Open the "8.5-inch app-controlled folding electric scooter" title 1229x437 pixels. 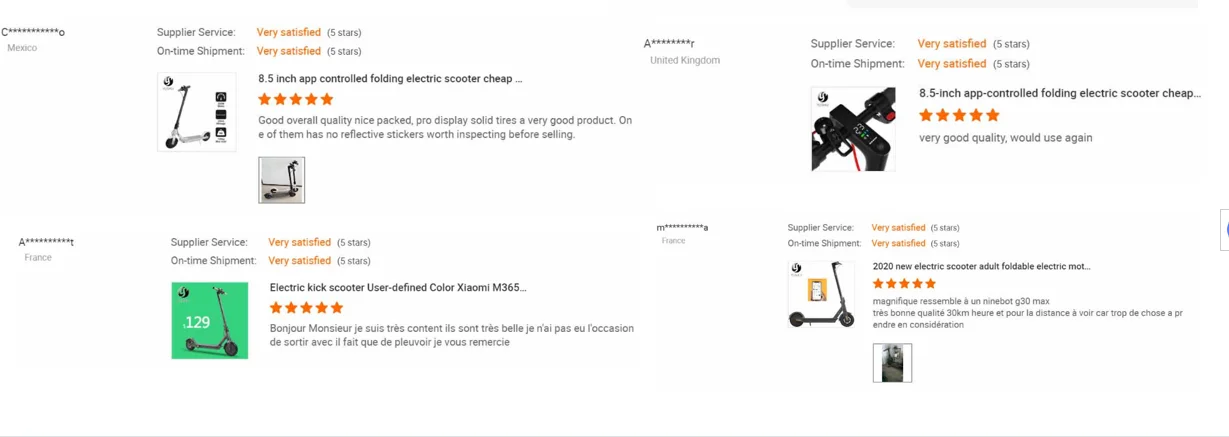(1059, 93)
